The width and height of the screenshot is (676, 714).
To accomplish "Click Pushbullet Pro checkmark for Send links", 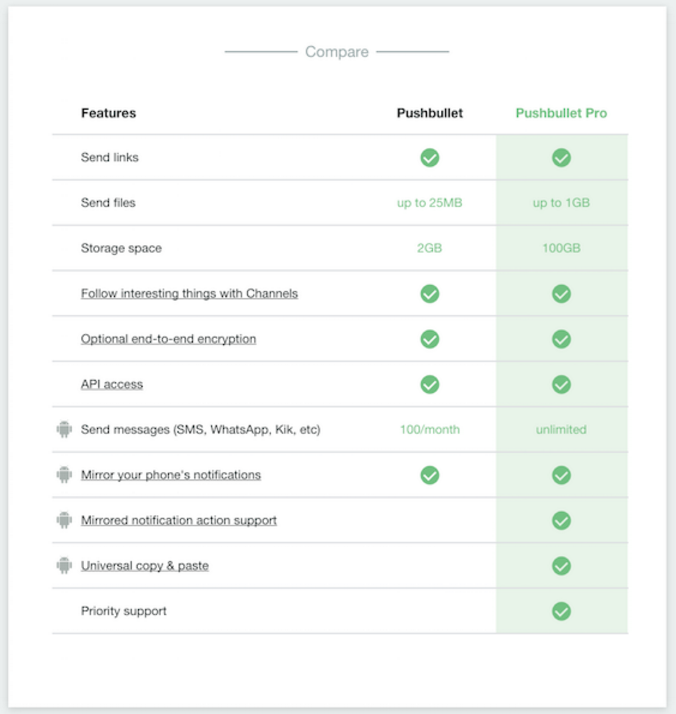I will [562, 158].
